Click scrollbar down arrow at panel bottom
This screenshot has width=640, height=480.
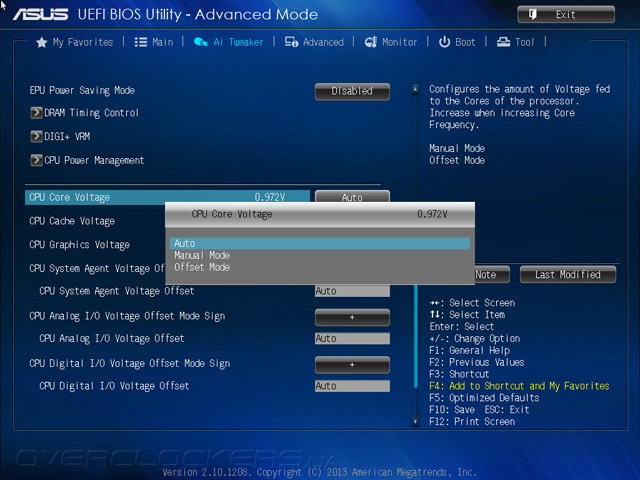[x=415, y=421]
